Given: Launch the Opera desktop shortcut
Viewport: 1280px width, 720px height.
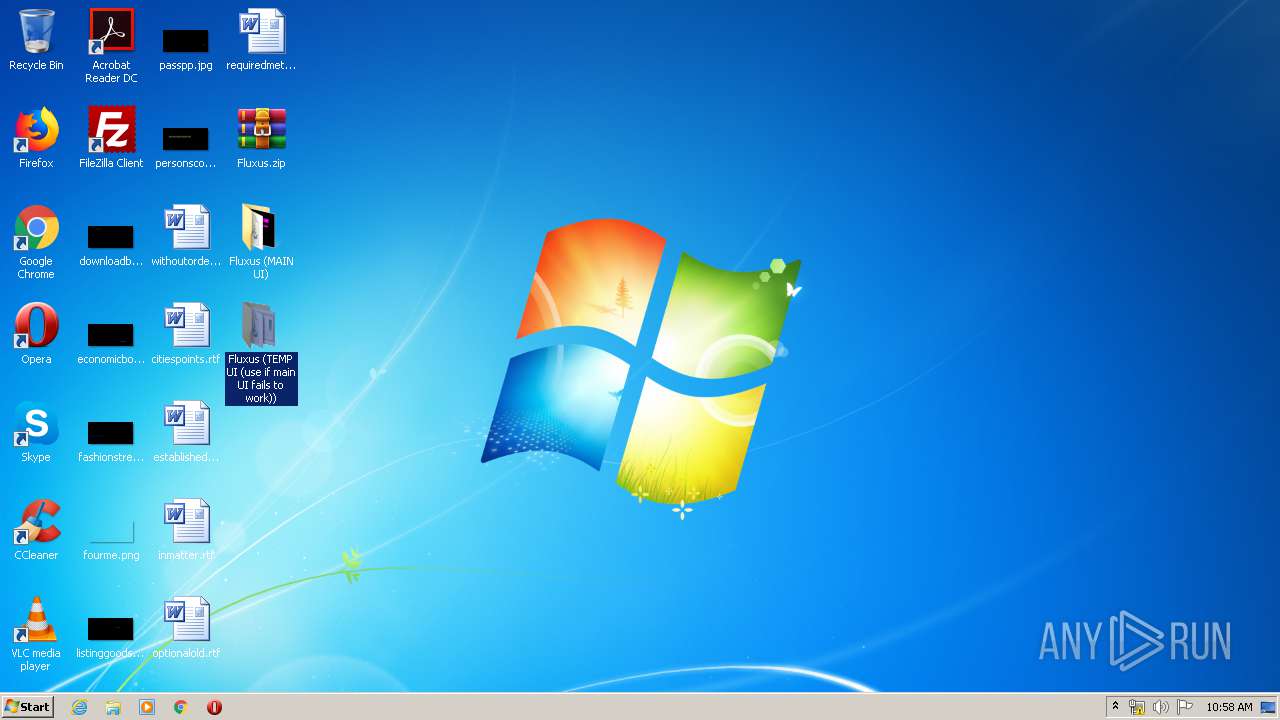Looking at the screenshot, I should coord(36,334).
